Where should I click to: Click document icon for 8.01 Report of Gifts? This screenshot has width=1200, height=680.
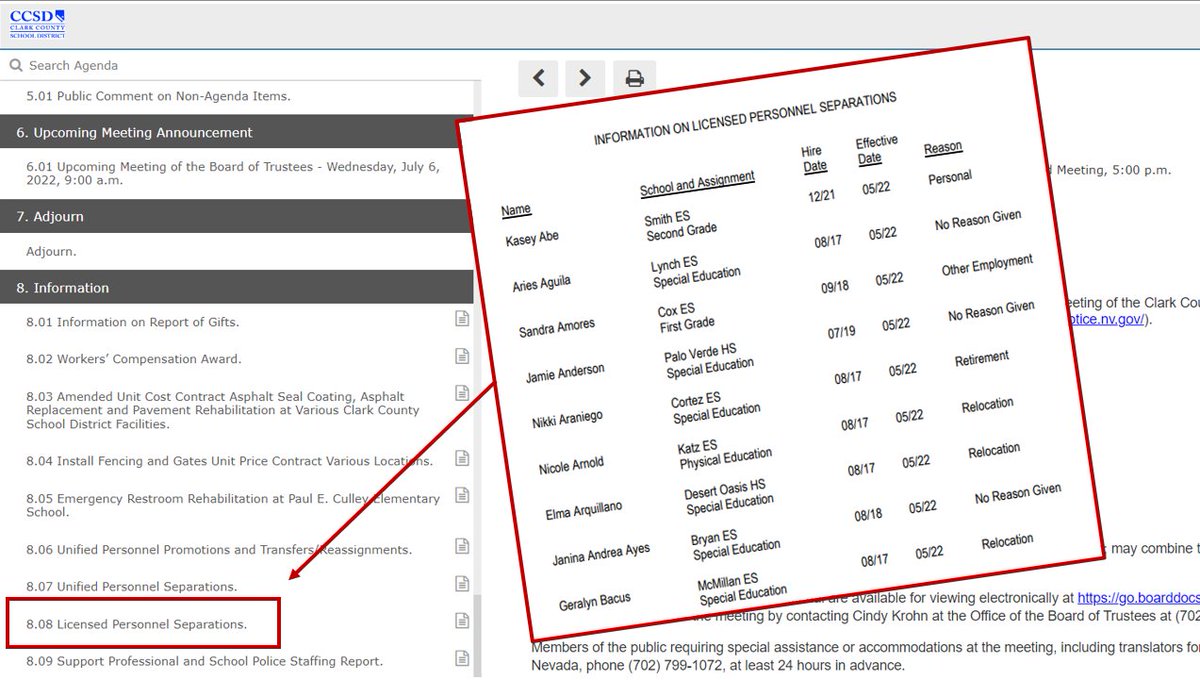pos(462,319)
